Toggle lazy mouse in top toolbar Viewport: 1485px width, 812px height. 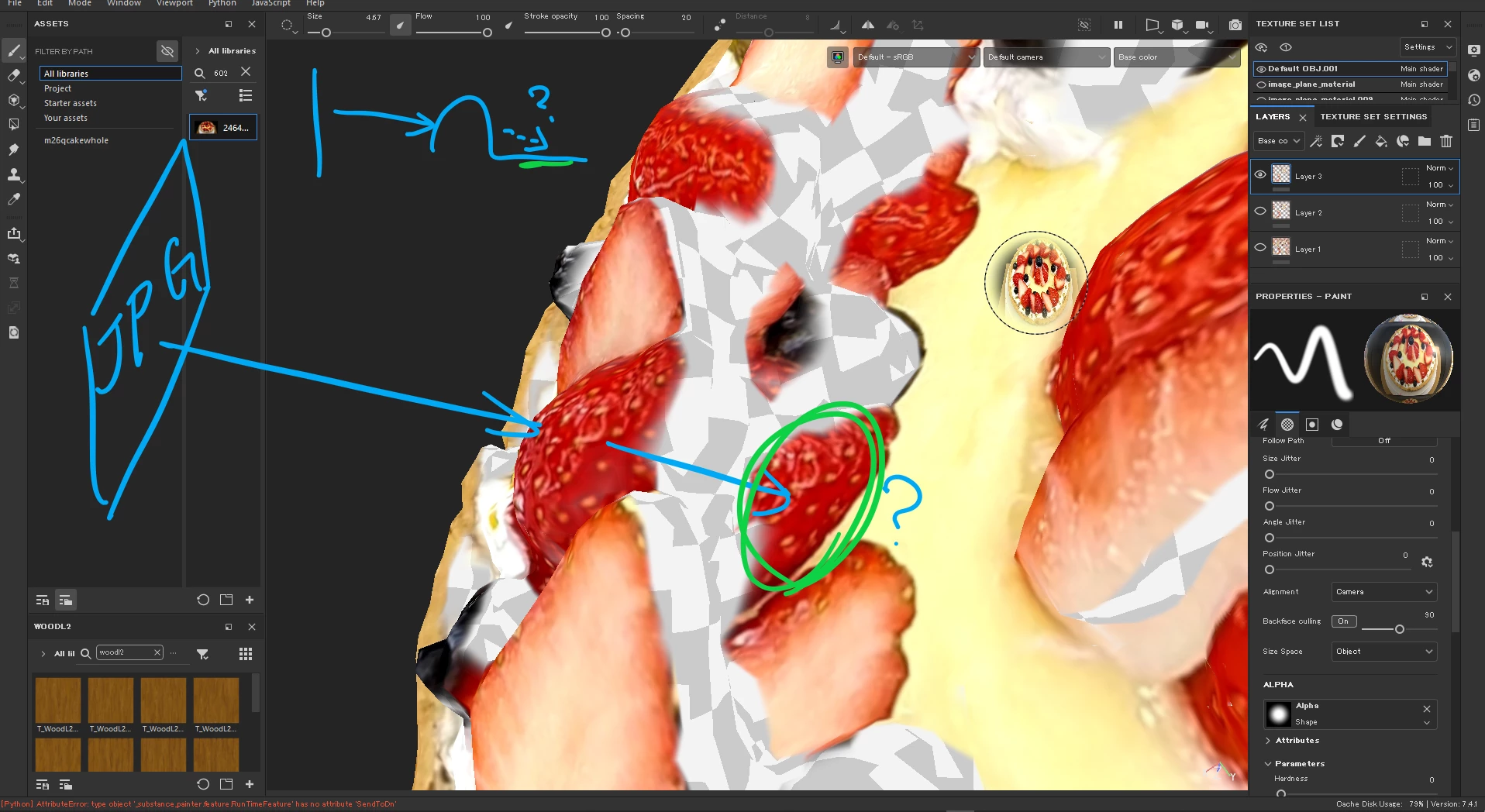(720, 25)
